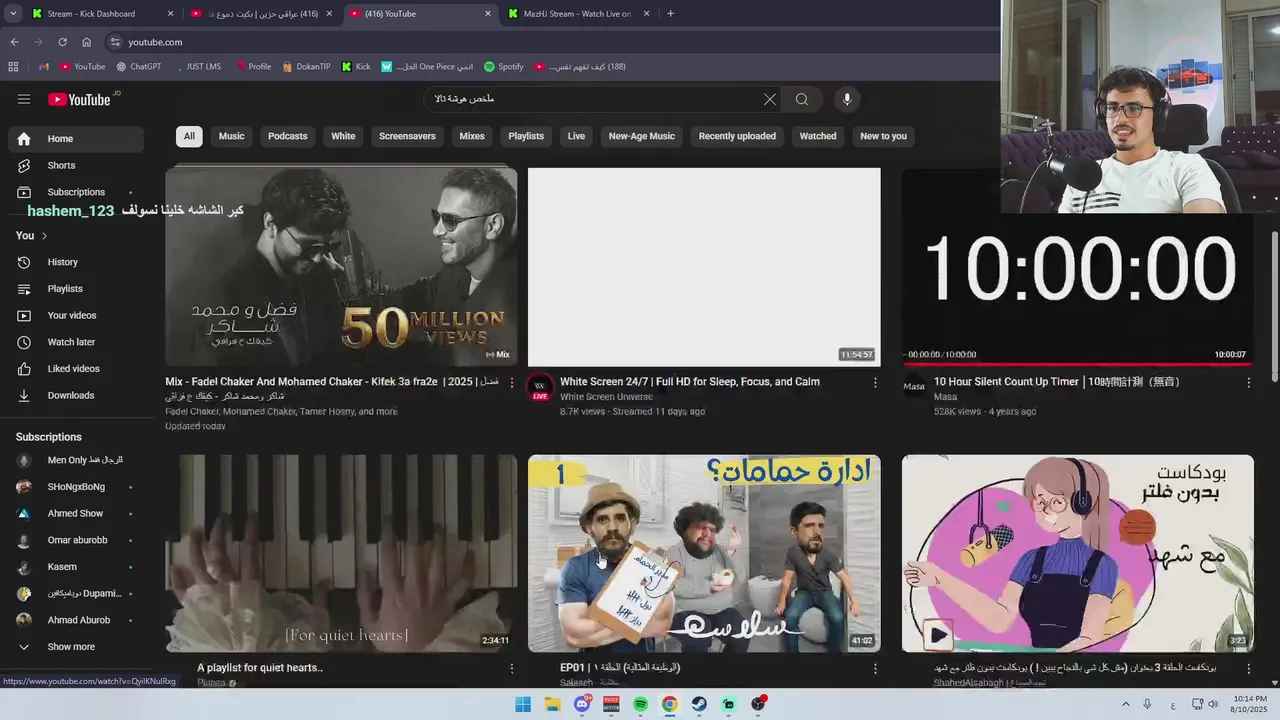Viewport: 1280px width, 720px height.
Task: Open the ChatGPT bookmark
Action: click(138, 67)
